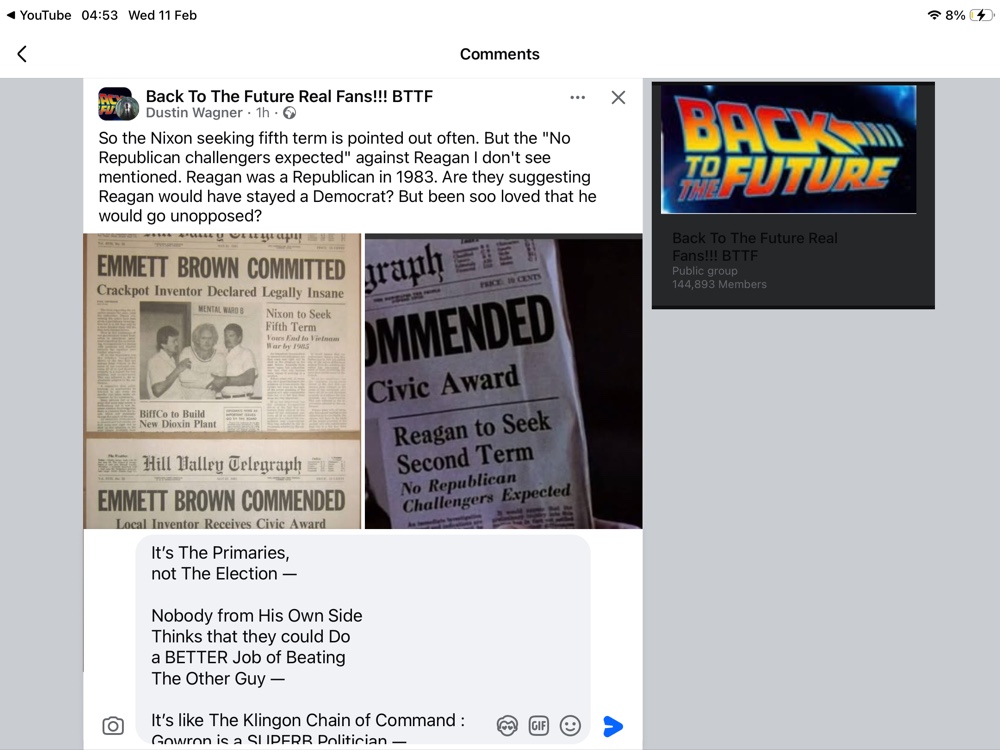Open the three-dot post options menu

[578, 98]
